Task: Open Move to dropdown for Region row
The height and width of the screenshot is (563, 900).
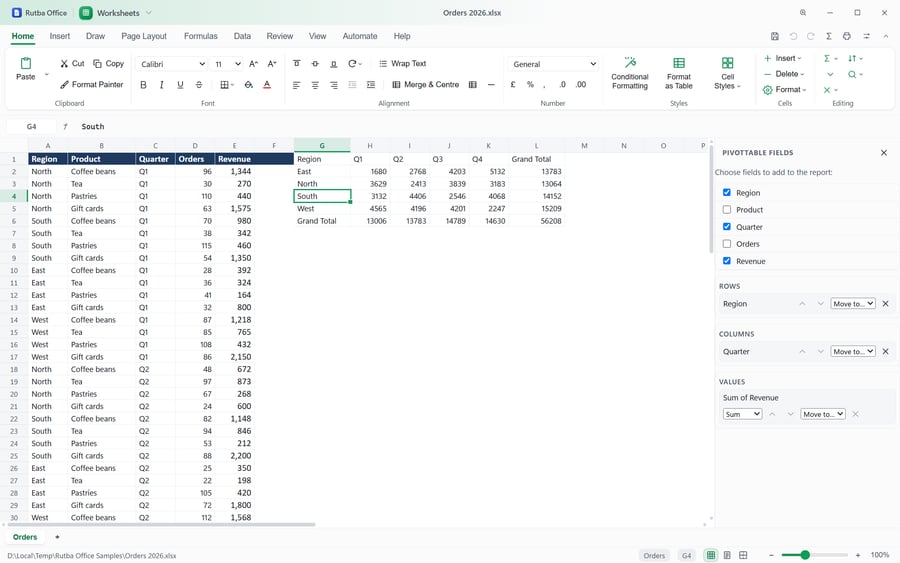Action: 853,304
